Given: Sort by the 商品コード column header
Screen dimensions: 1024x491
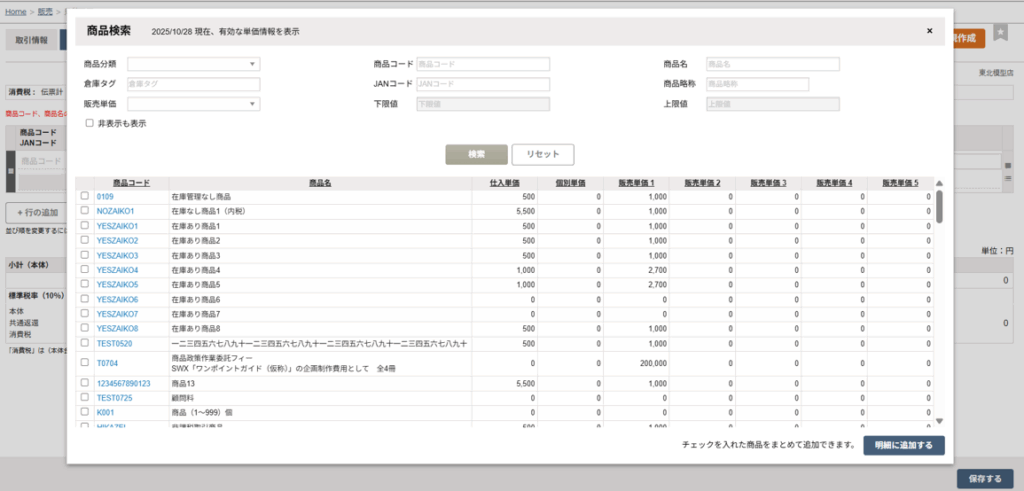Looking at the screenshot, I should [131, 183].
